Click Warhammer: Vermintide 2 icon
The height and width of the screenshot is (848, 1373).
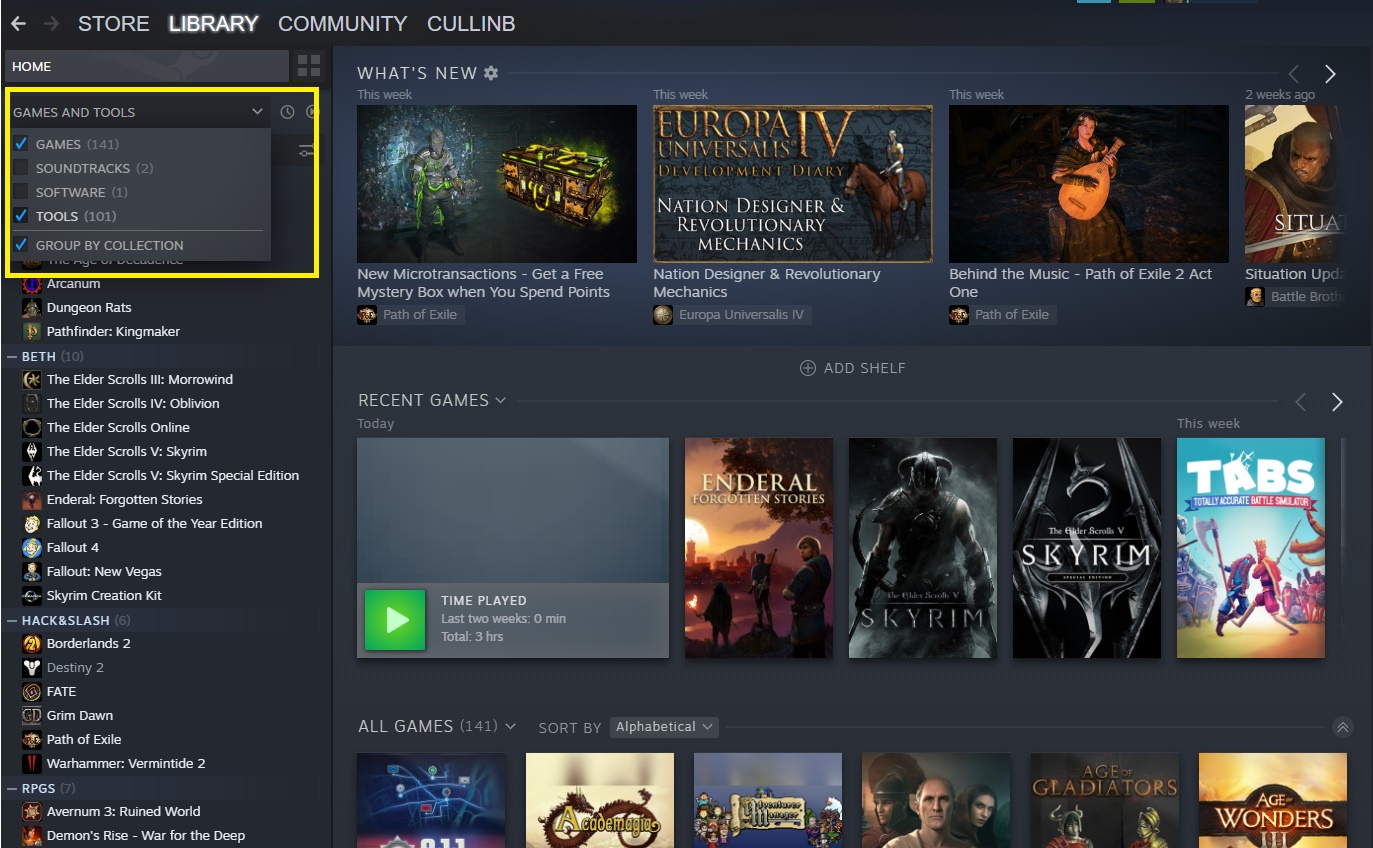coord(32,764)
